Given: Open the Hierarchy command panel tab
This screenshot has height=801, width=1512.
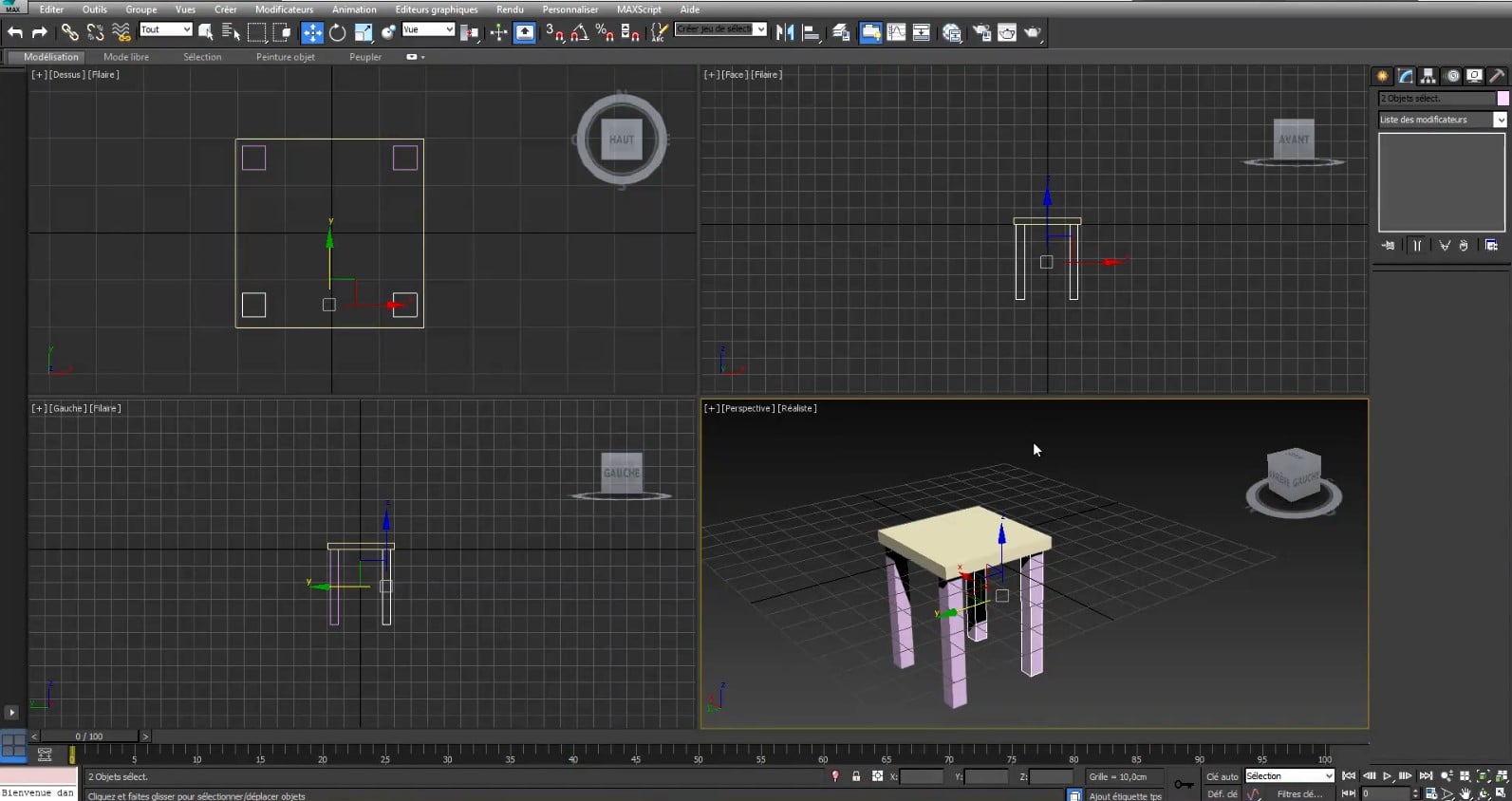Looking at the screenshot, I should (1428, 76).
